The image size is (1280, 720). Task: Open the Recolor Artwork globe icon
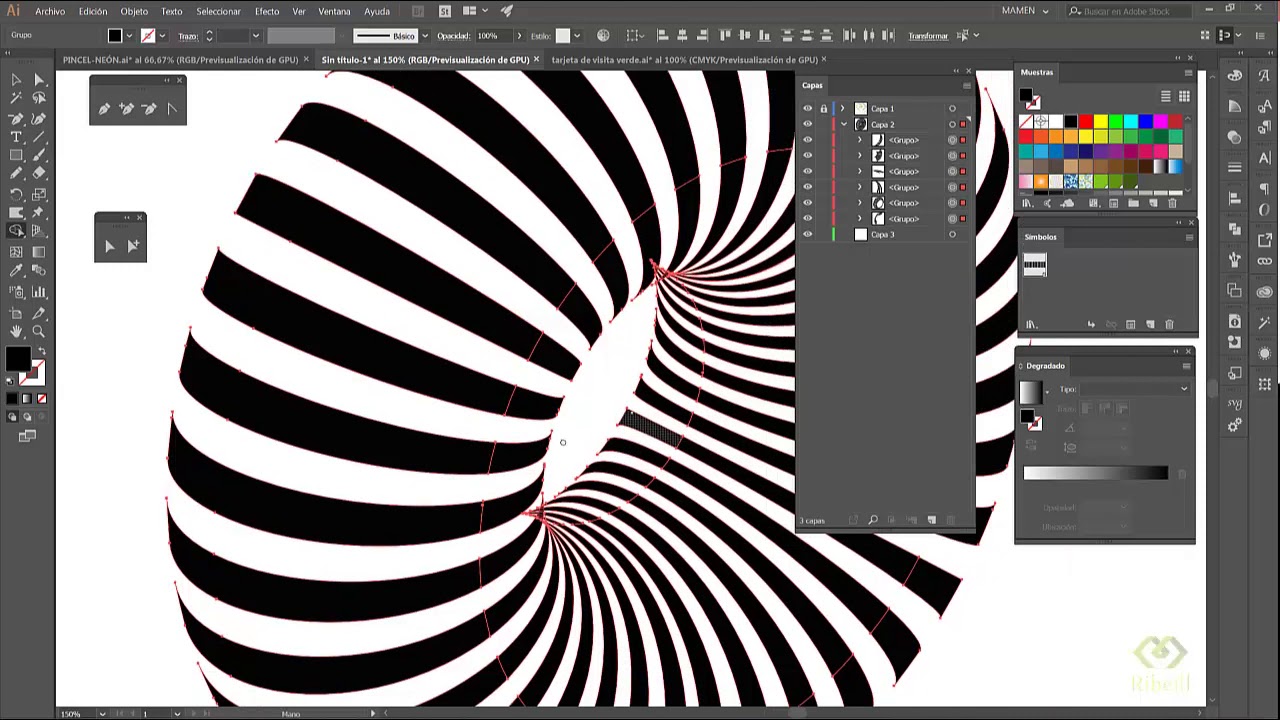coord(603,36)
